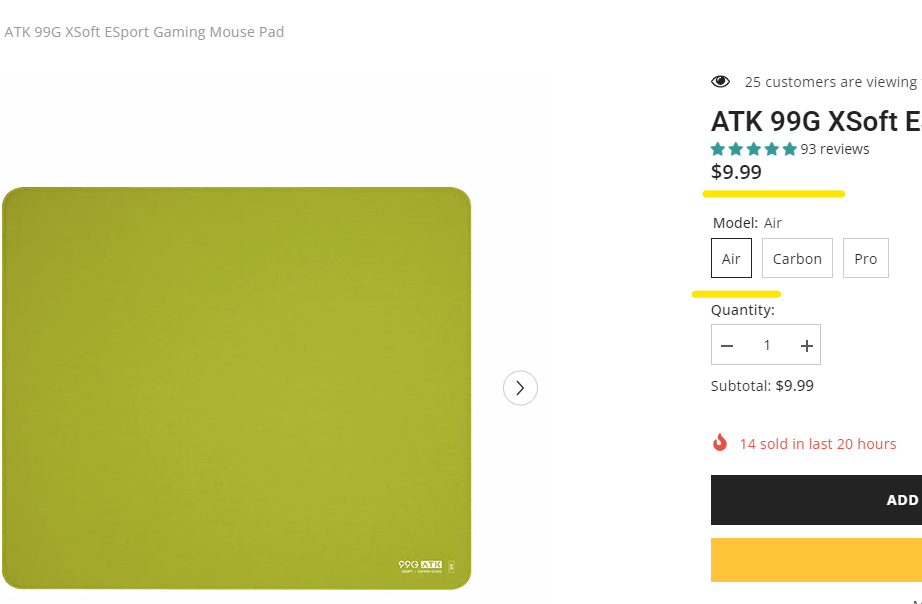Click the ATK 99G XSoft product title
The height and width of the screenshot is (604, 922).
coord(815,121)
